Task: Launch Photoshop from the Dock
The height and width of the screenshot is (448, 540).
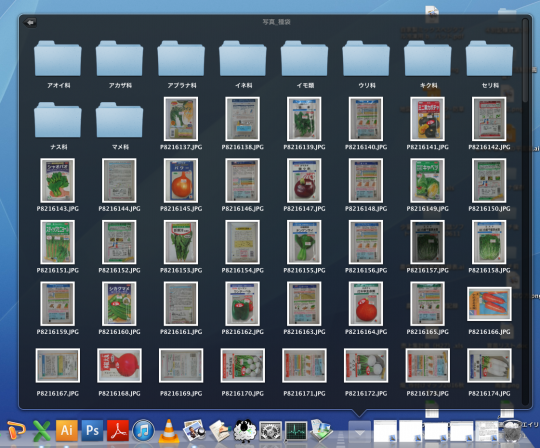Action: 92,430
